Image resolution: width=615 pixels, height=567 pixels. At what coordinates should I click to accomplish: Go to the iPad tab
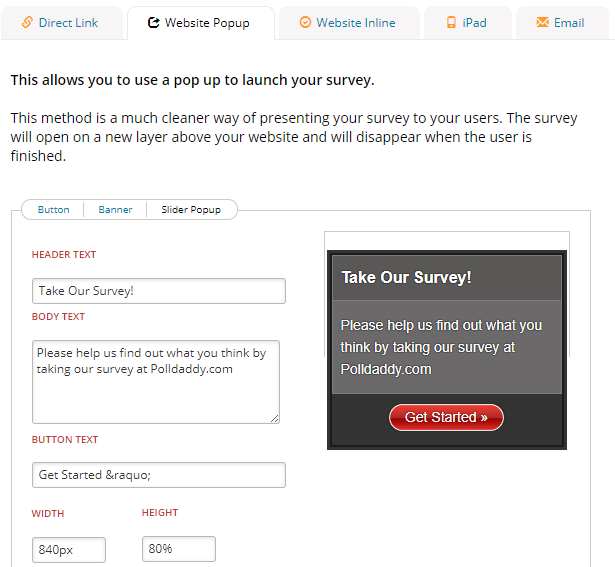click(468, 23)
